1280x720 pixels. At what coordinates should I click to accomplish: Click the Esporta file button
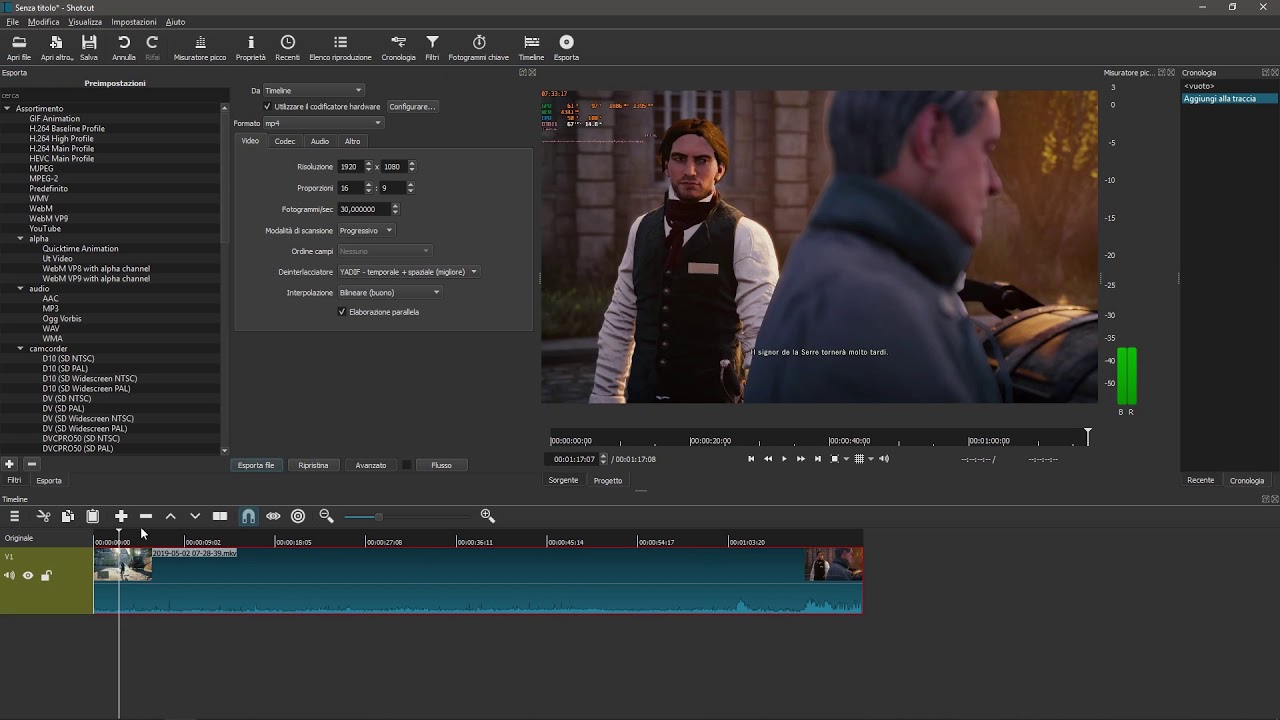[x=256, y=465]
